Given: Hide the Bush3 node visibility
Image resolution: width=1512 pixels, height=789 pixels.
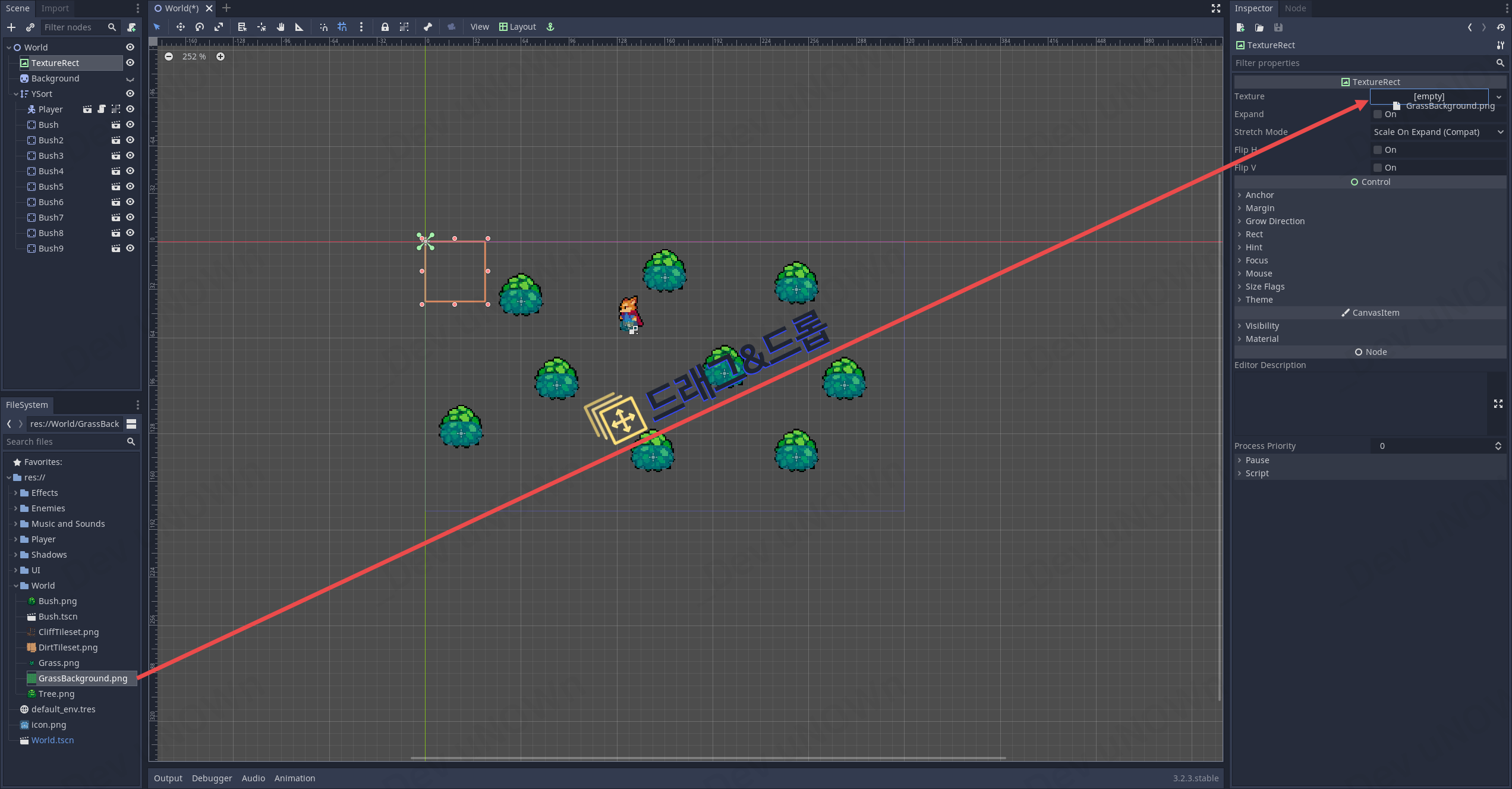Looking at the screenshot, I should 130,156.
